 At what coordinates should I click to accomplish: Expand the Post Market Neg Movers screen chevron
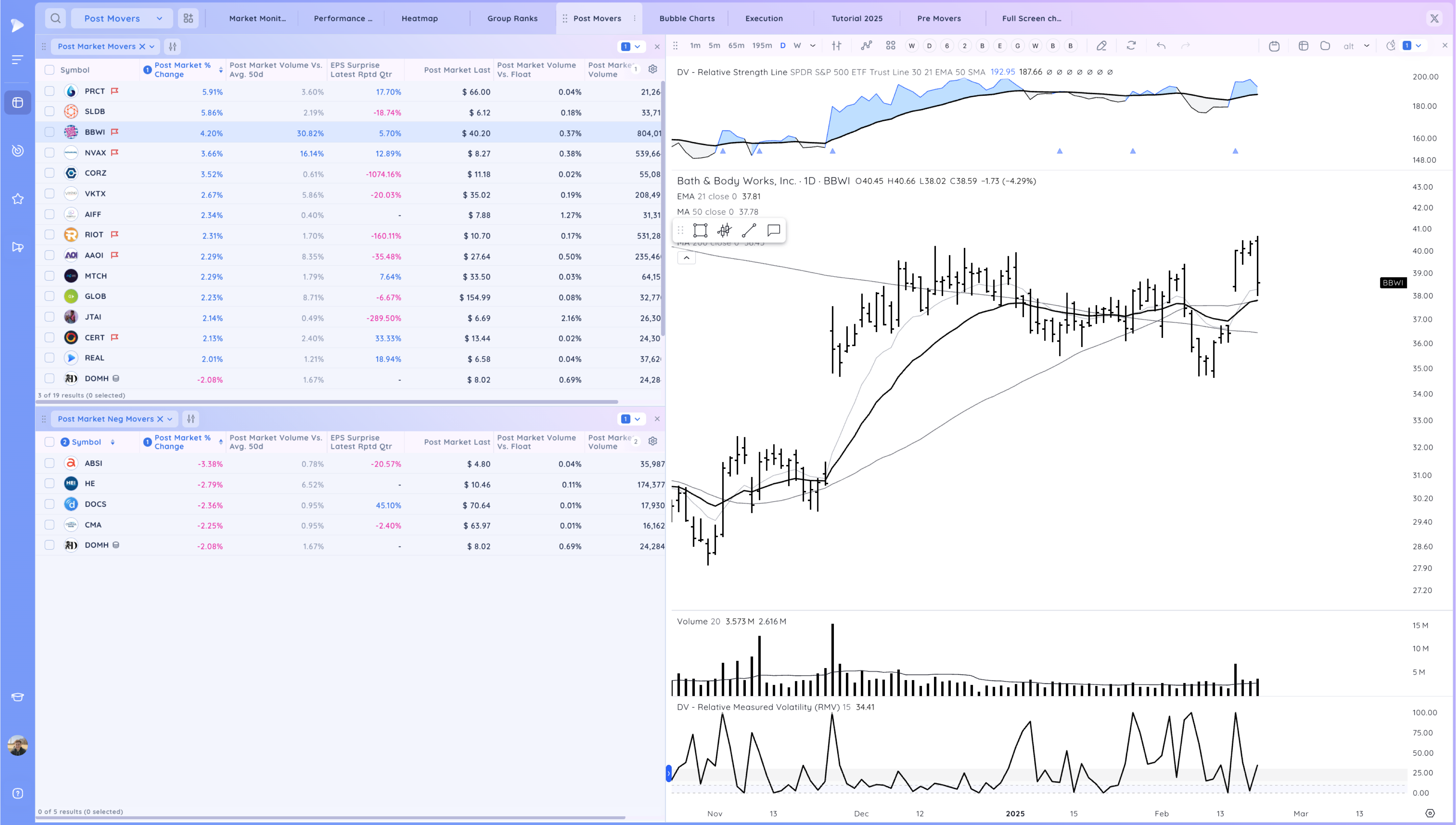point(170,419)
